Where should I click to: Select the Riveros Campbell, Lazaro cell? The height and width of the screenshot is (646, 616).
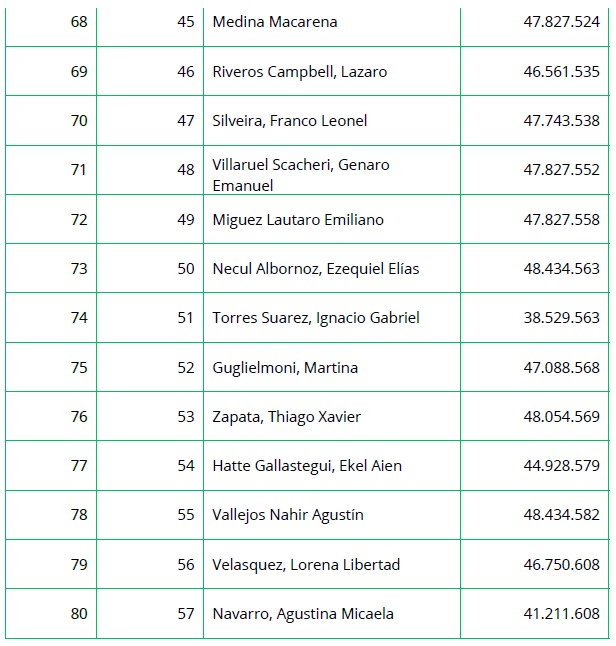point(300,72)
